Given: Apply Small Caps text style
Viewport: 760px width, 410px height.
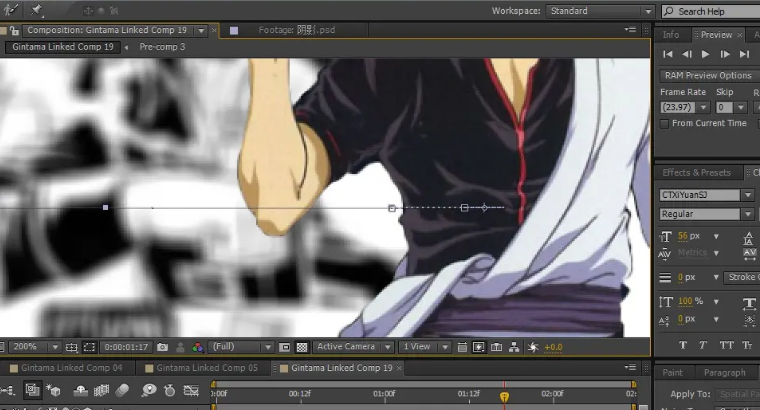Looking at the screenshot, I should click(x=747, y=345).
